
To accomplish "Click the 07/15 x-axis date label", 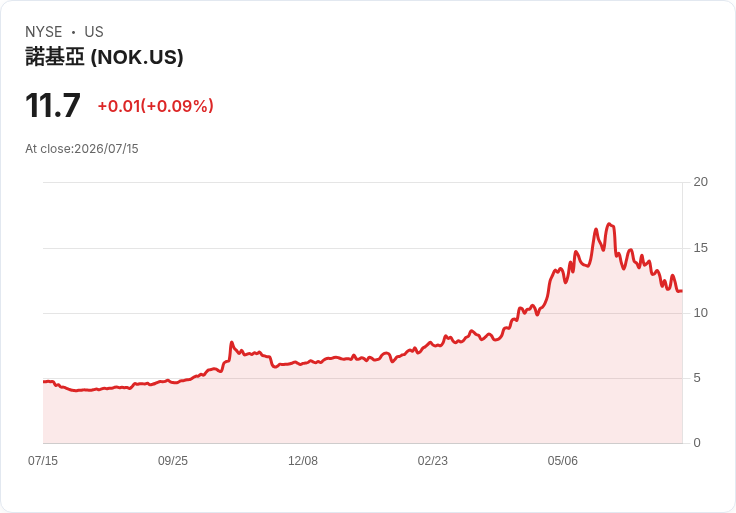I will click(x=43, y=461).
